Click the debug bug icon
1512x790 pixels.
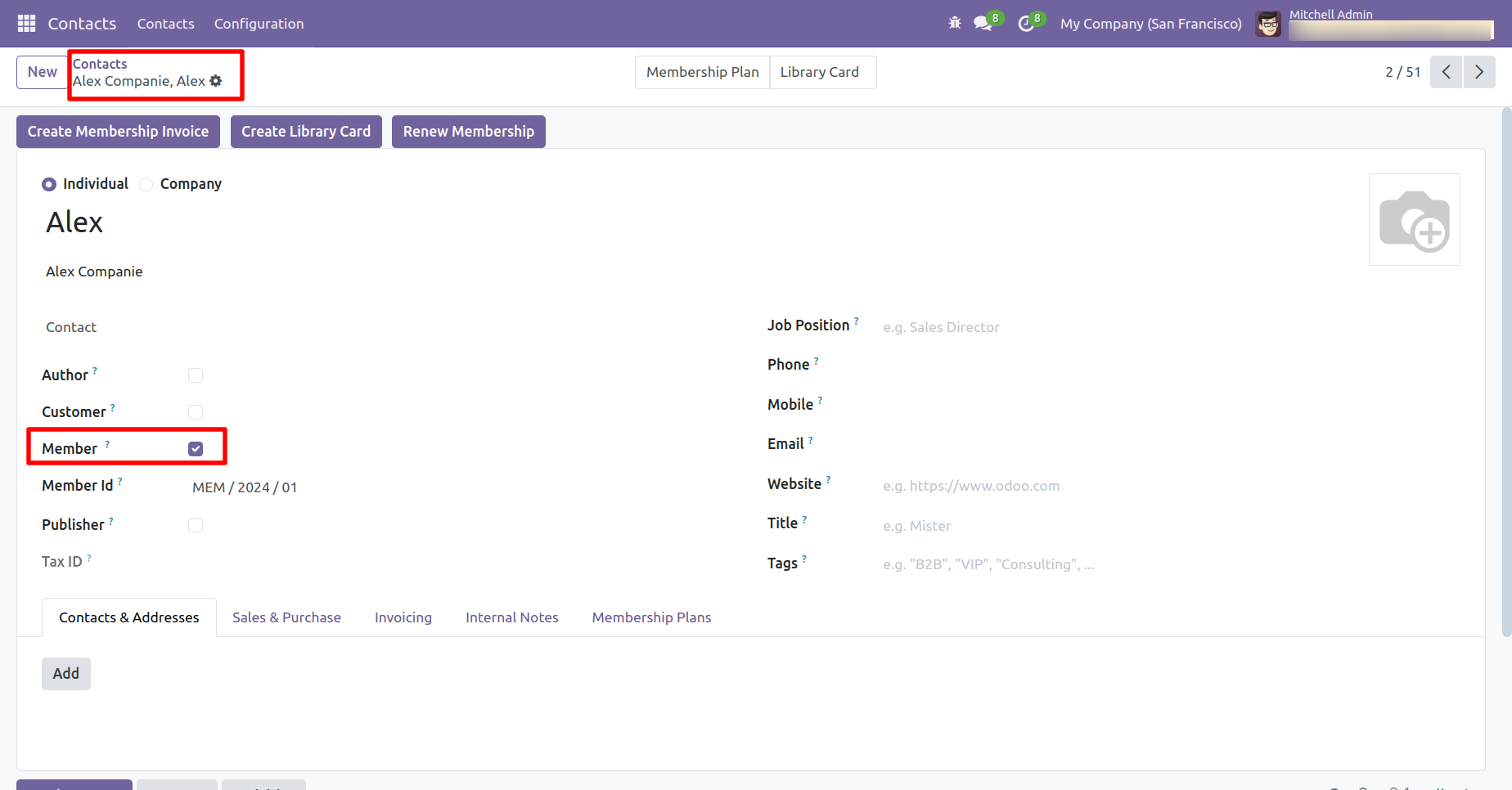tap(955, 23)
